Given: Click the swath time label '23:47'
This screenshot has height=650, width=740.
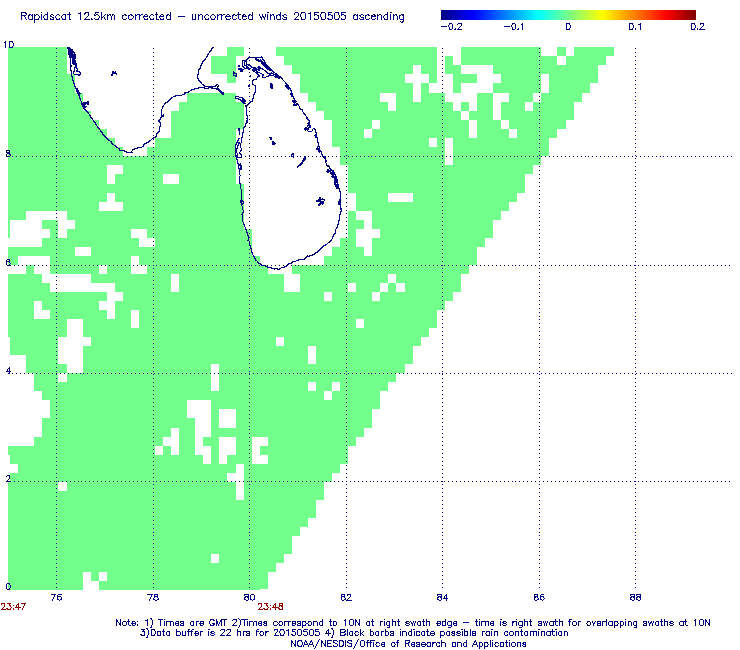Looking at the screenshot, I should click(x=13, y=607).
